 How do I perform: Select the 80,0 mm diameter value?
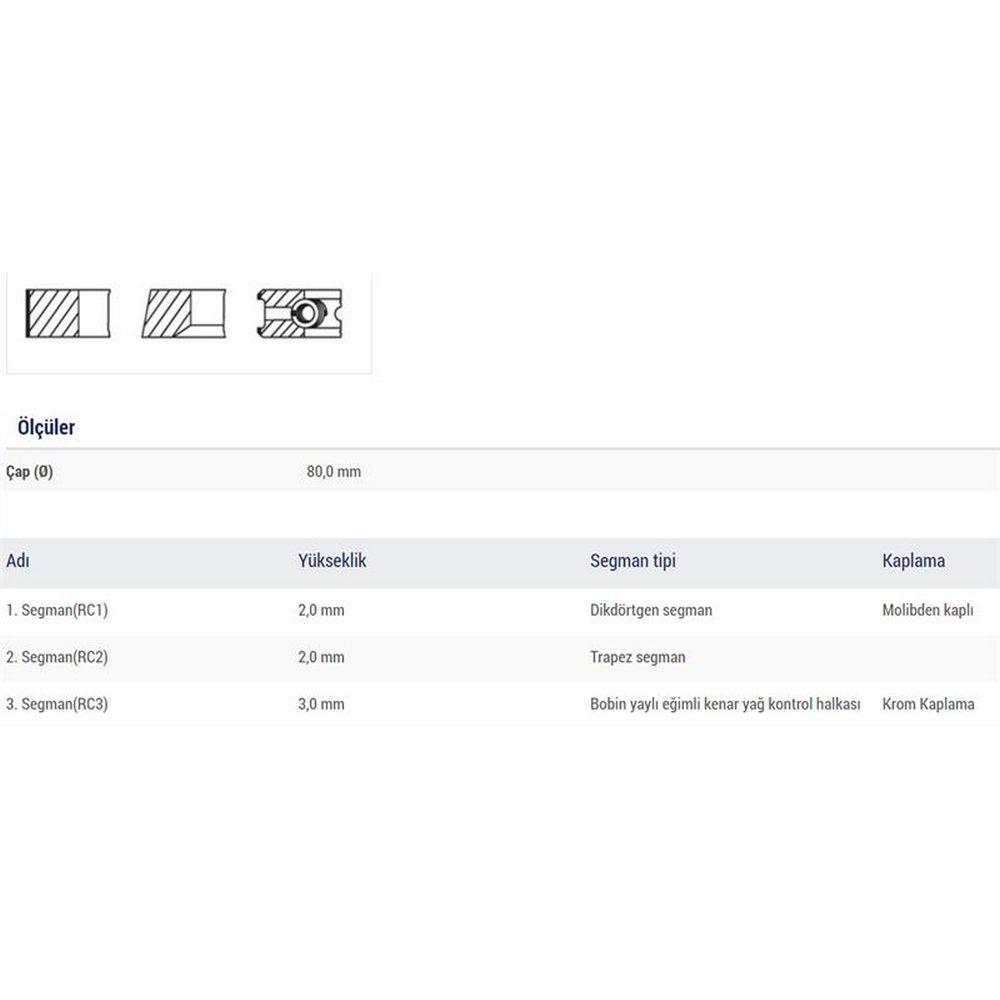click(334, 472)
